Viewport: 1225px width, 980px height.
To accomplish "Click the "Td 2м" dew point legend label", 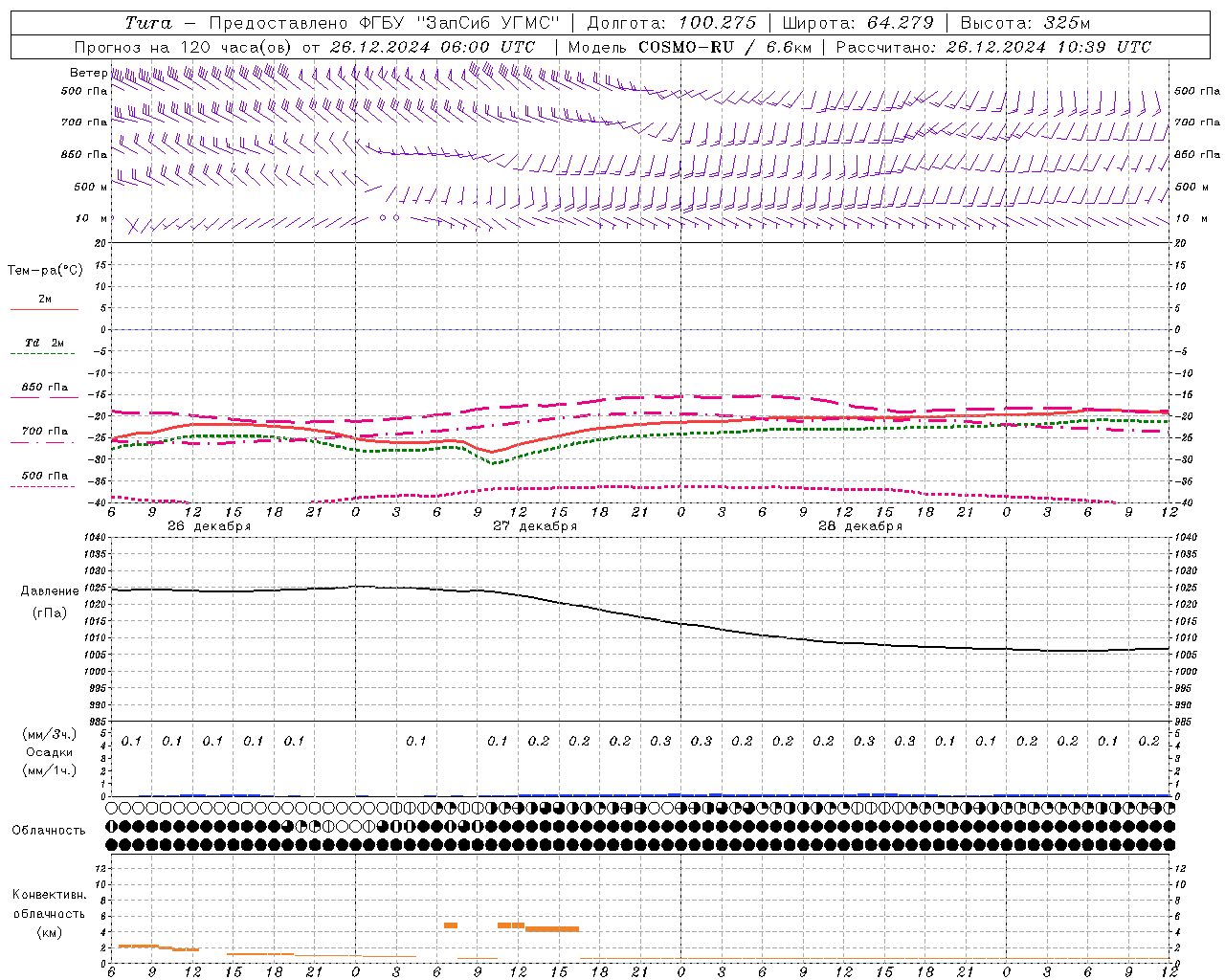I will [44, 343].
